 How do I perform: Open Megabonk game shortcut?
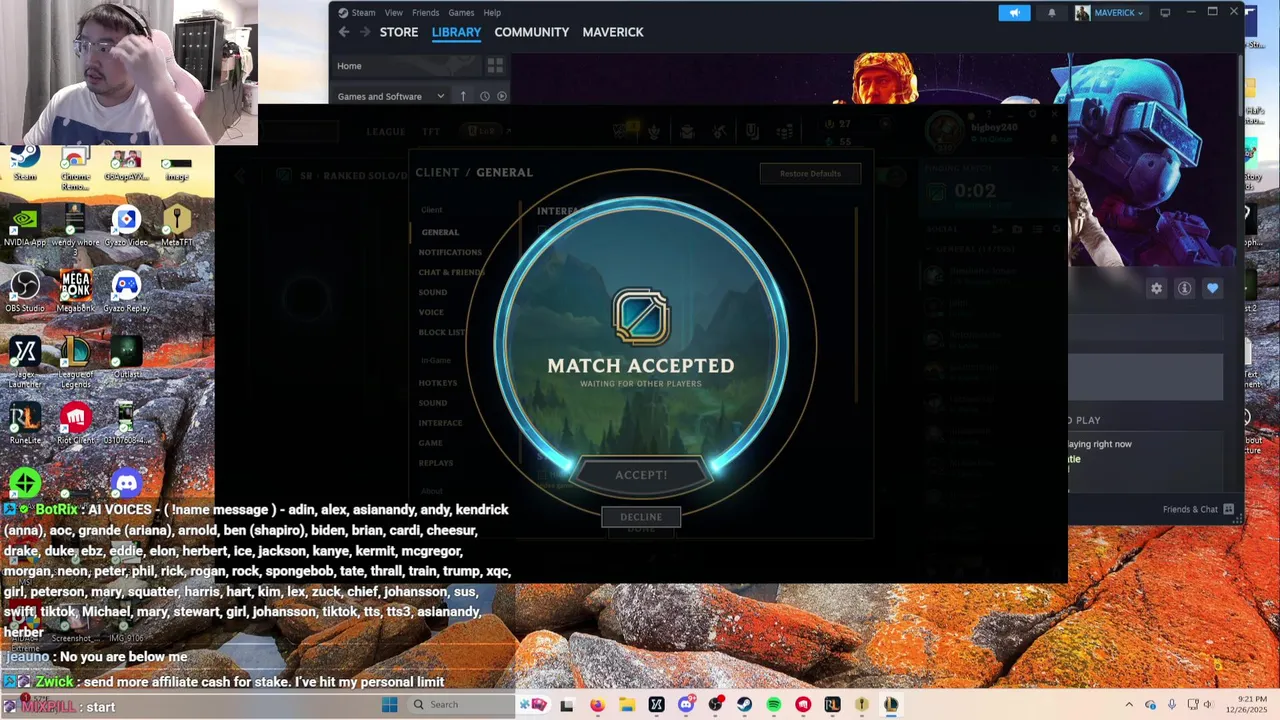[75, 291]
